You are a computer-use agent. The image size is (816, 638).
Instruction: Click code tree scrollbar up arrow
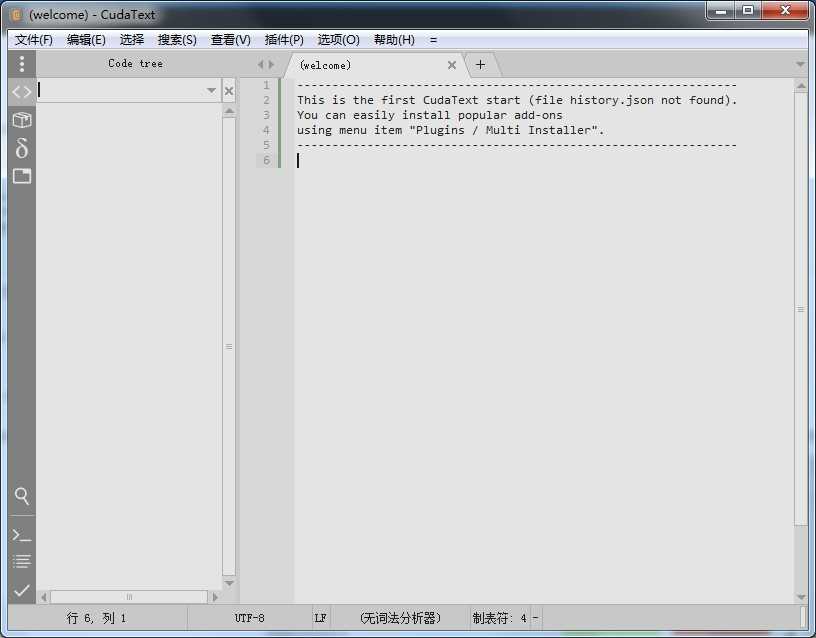point(228,111)
